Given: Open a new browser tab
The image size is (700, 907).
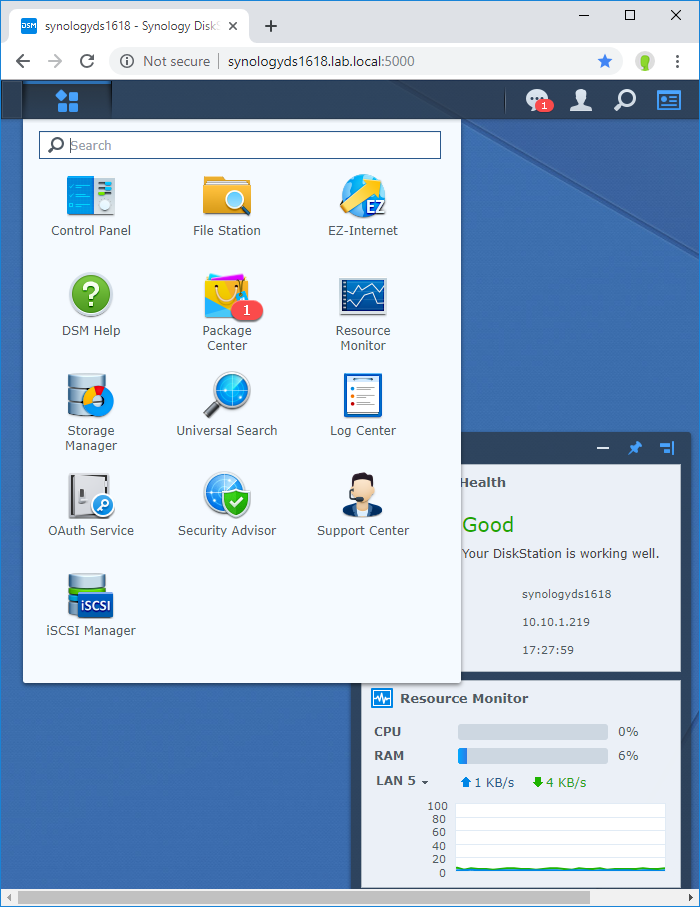Looking at the screenshot, I should coord(271,26).
